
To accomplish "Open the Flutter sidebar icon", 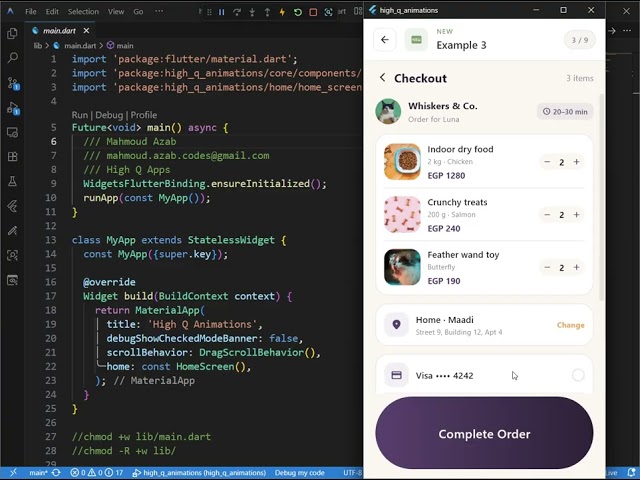I will (x=12, y=206).
